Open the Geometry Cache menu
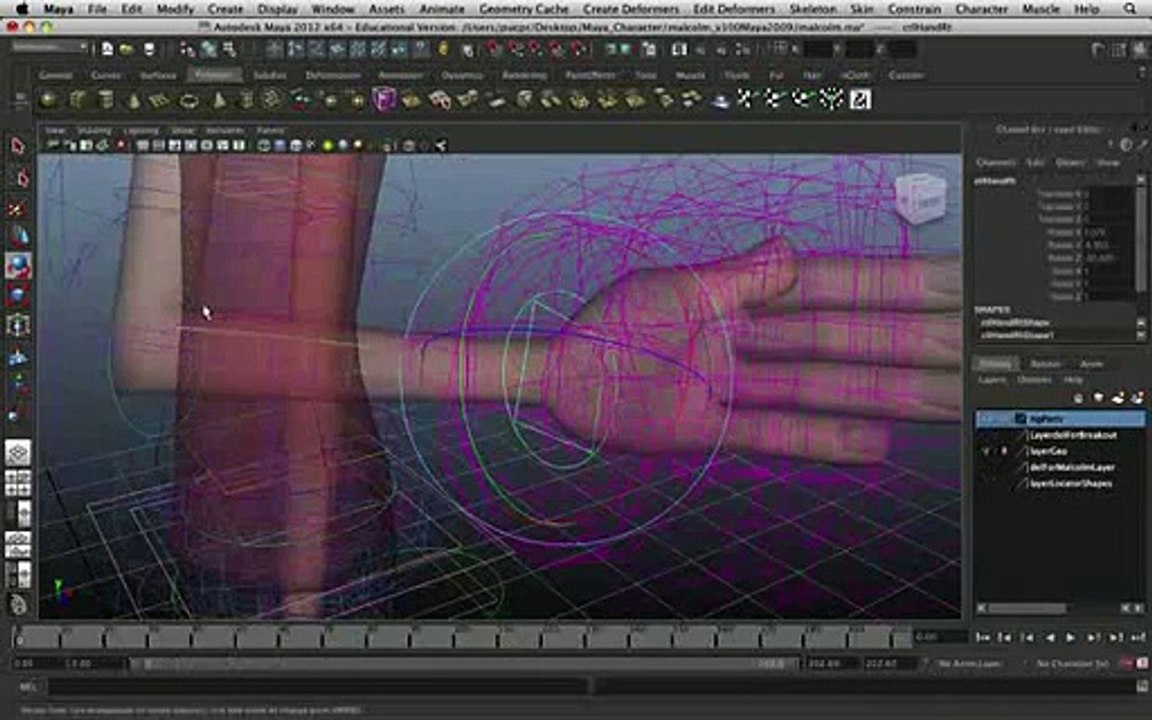 click(x=524, y=9)
